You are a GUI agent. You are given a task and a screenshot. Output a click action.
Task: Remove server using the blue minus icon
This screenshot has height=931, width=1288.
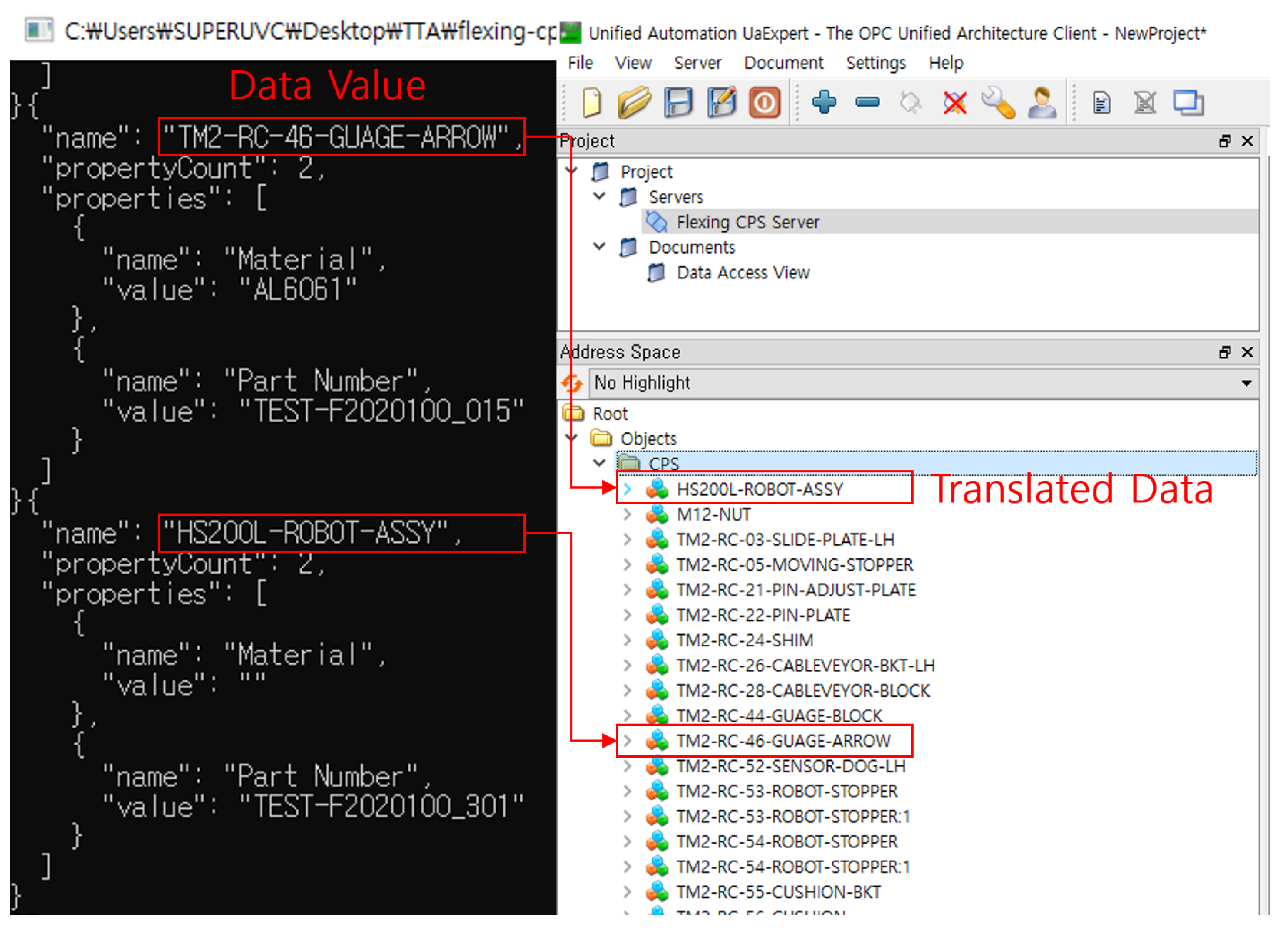(x=867, y=103)
